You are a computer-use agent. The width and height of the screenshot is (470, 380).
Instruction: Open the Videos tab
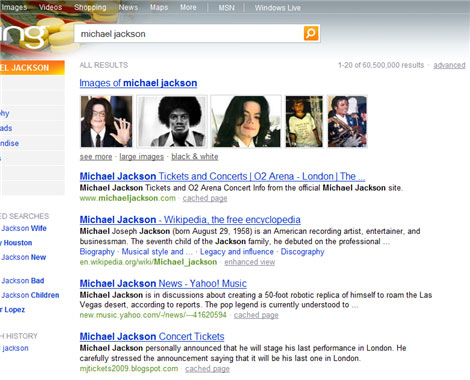50,7
